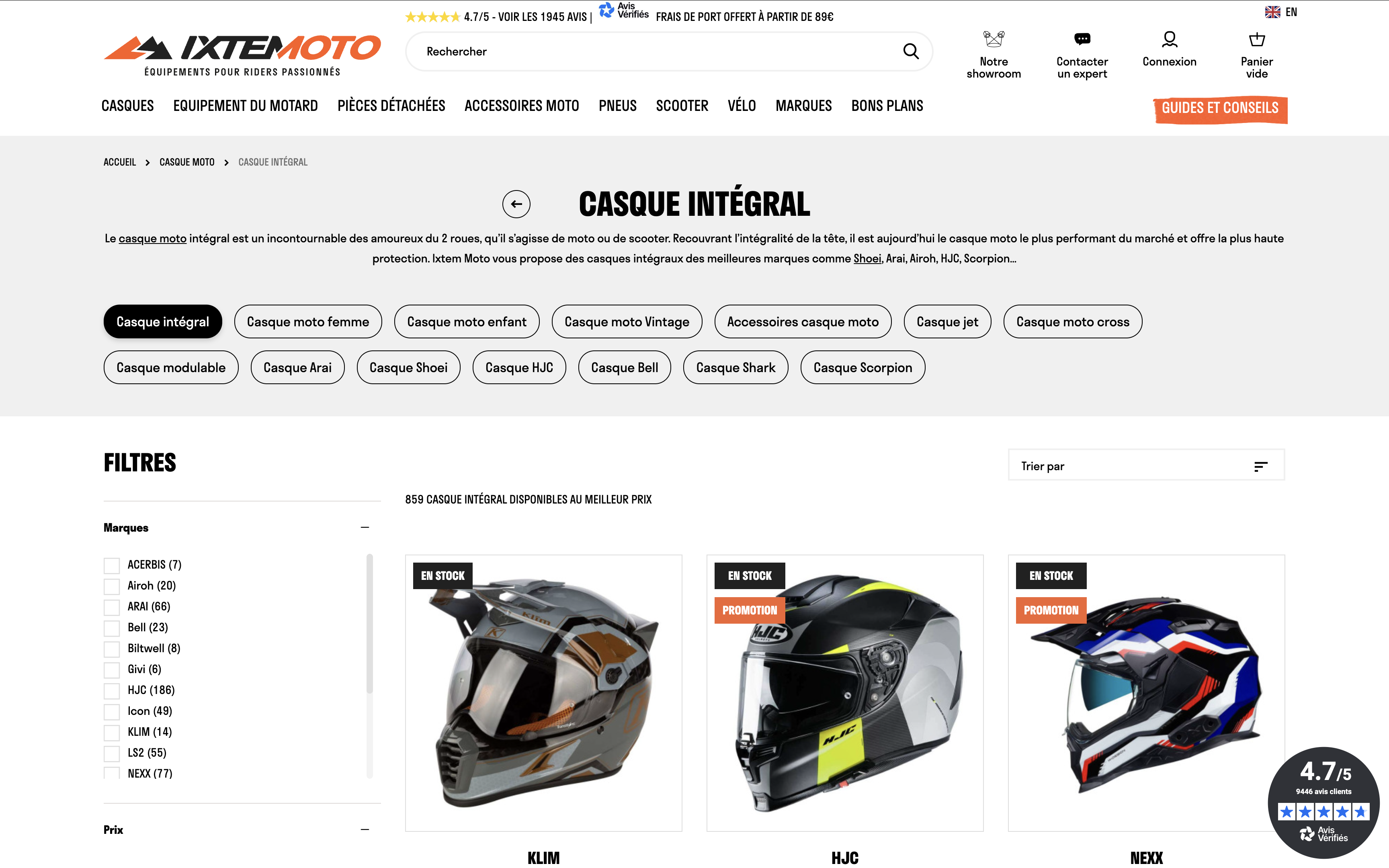
Task: Collapse the Prix filter section
Action: point(365,829)
